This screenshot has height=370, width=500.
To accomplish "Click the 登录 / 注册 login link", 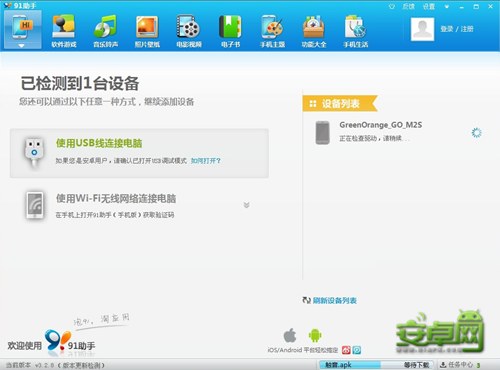I will click(457, 29).
